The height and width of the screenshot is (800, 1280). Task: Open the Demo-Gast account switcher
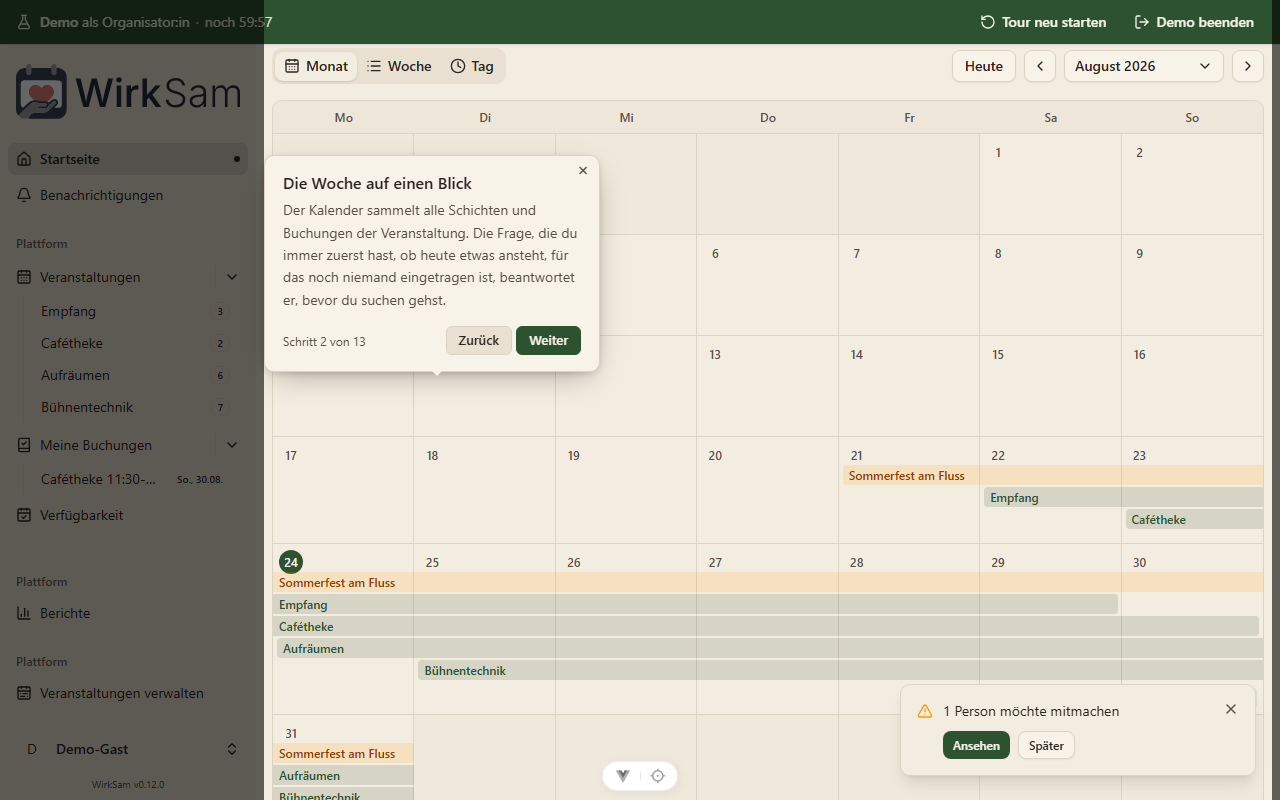[x=128, y=749]
